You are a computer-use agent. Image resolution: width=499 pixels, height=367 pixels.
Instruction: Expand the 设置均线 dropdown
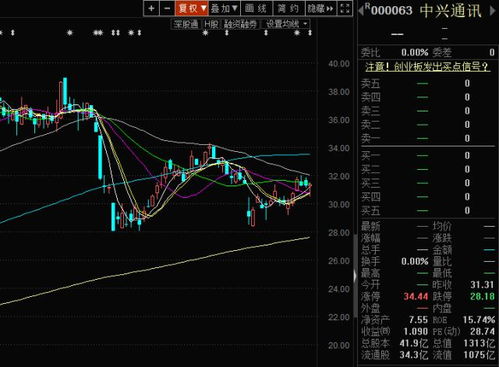pos(286,24)
